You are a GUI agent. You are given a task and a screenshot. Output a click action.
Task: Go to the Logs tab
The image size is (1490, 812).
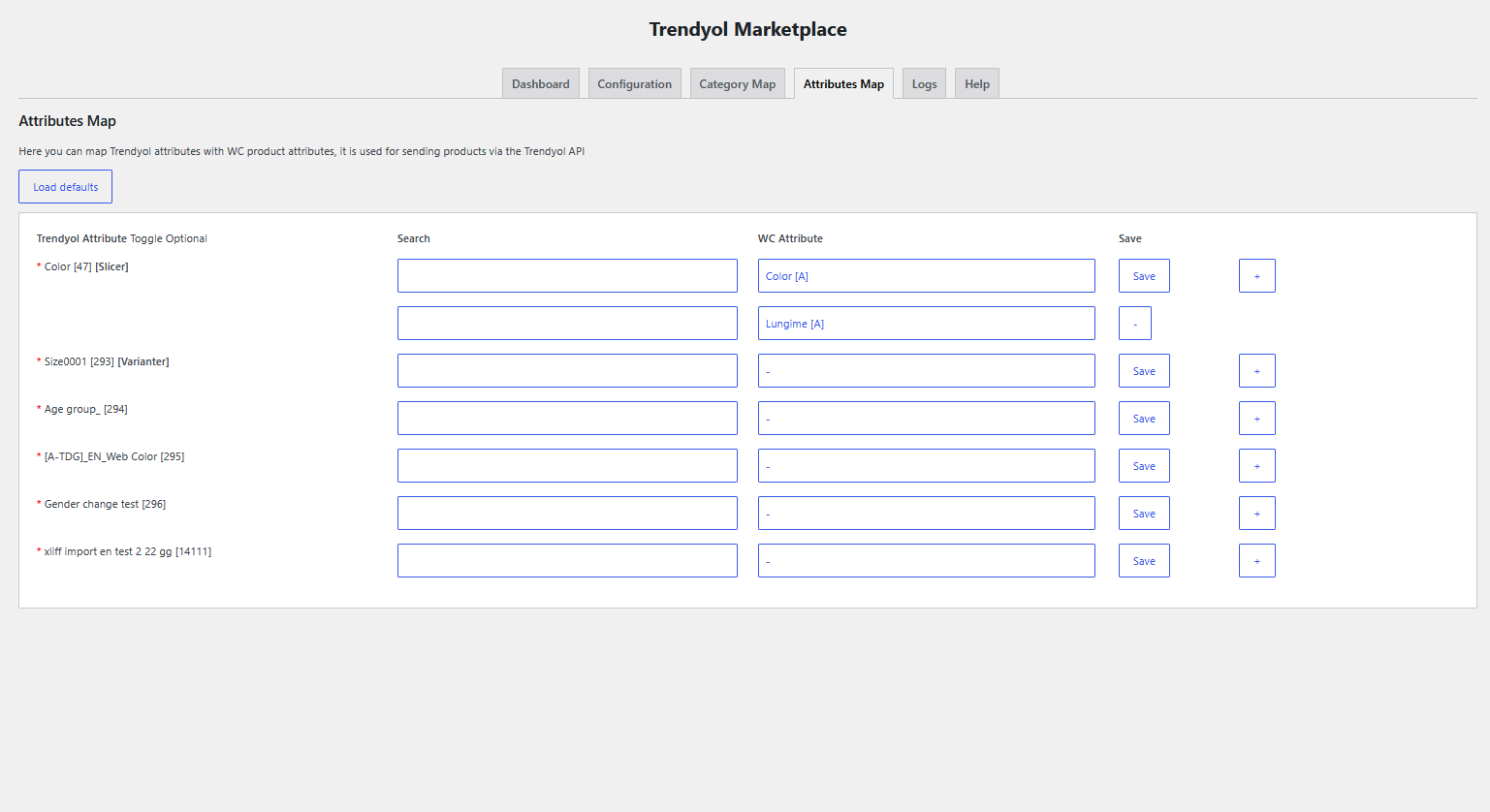tap(924, 84)
